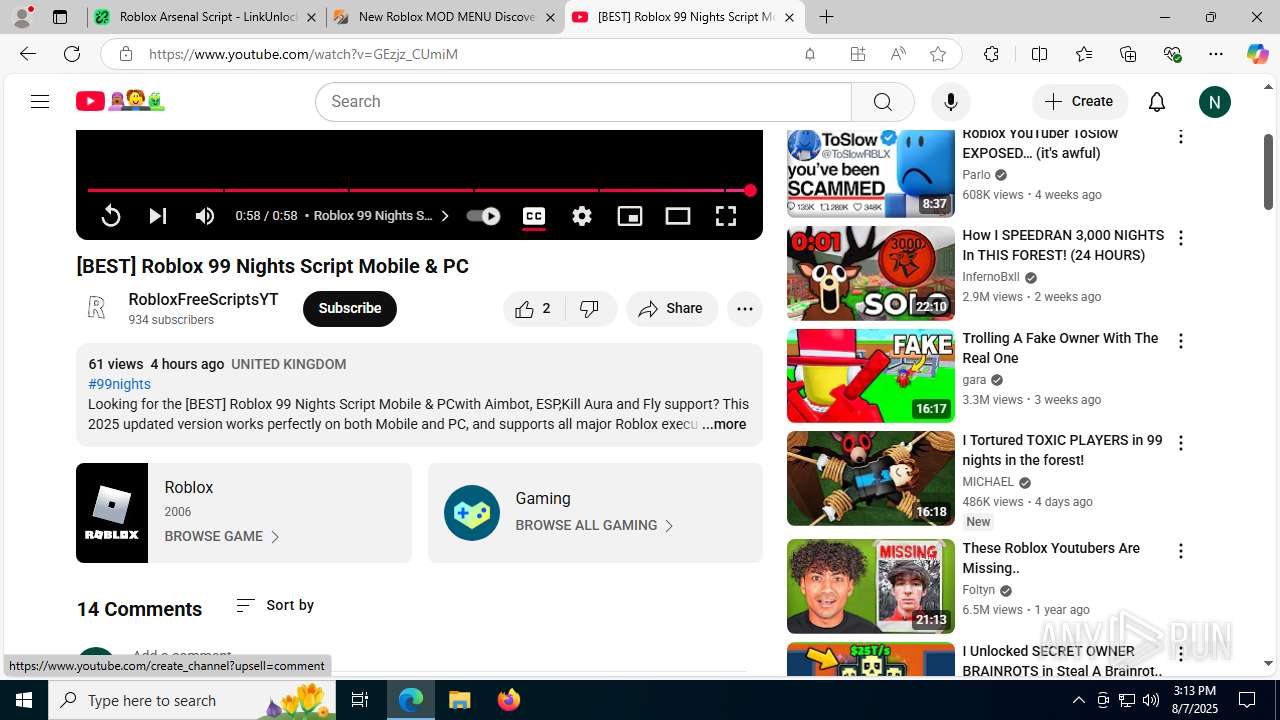Click the YouTube search magnifier button
This screenshot has height=720, width=1280.
(882, 102)
